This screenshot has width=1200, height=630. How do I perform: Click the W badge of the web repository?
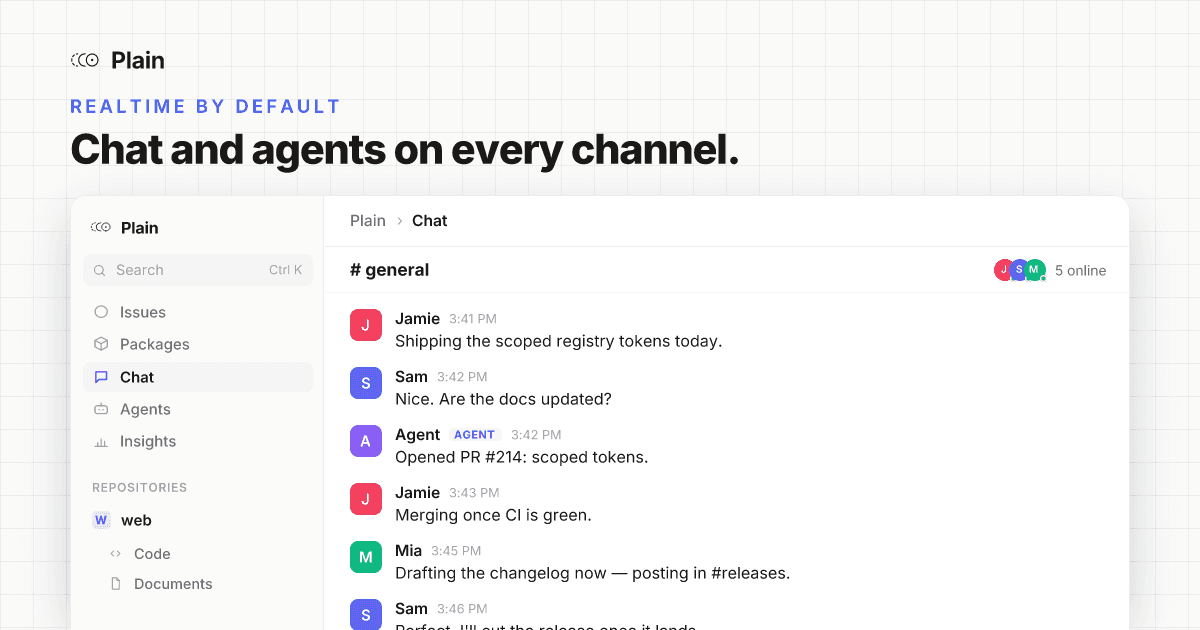(101, 520)
